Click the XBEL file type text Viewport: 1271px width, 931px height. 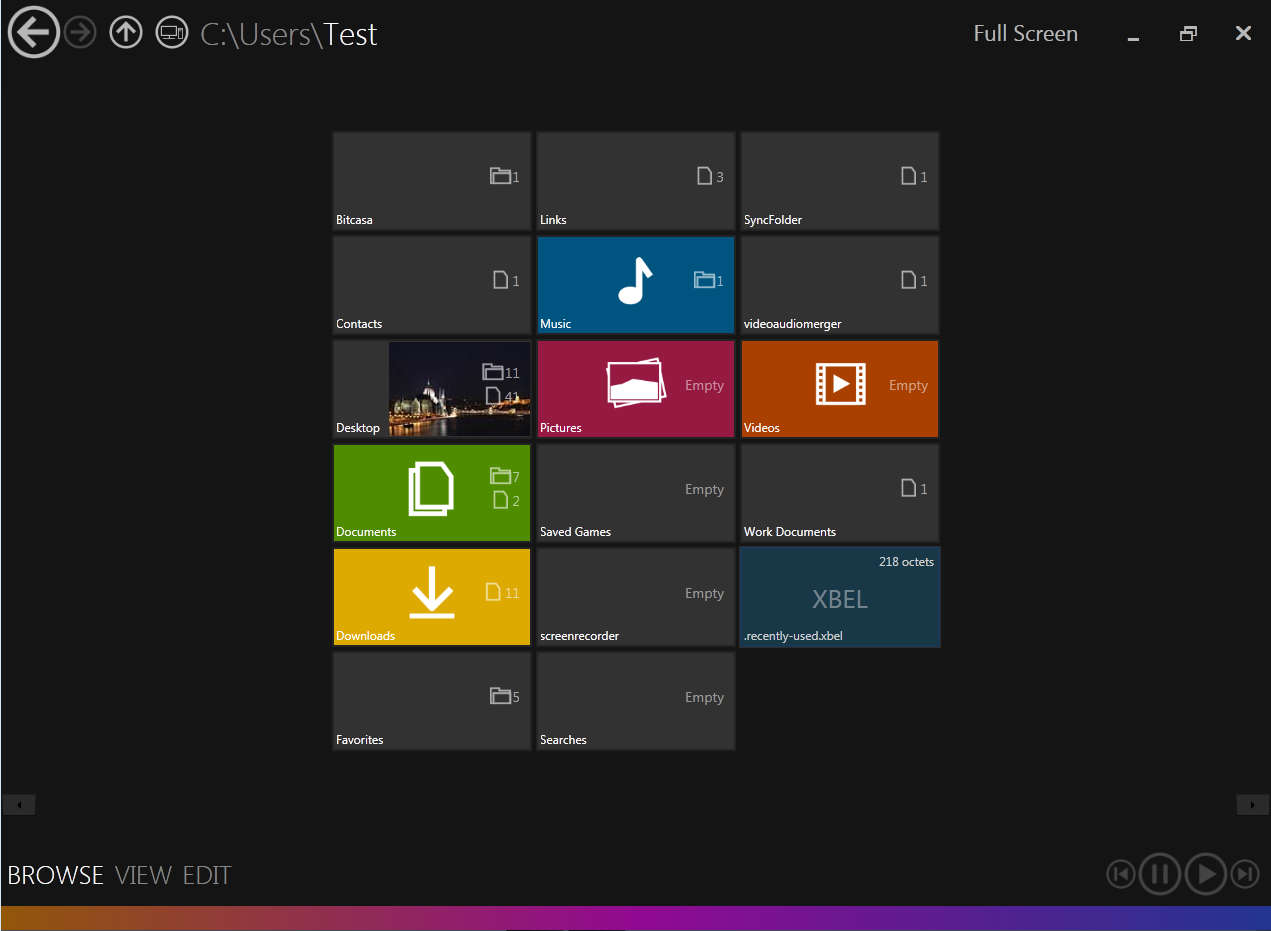tap(840, 599)
